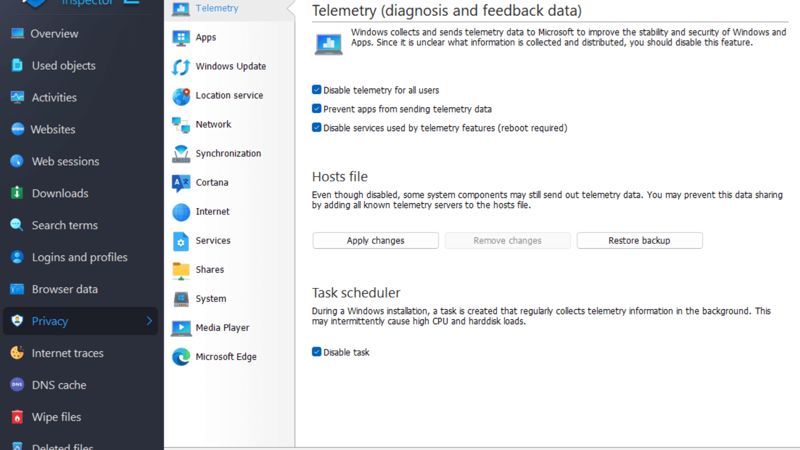Open Web sessions via its icon
Viewport: 800px width, 450px height.
pyautogui.click(x=17, y=161)
